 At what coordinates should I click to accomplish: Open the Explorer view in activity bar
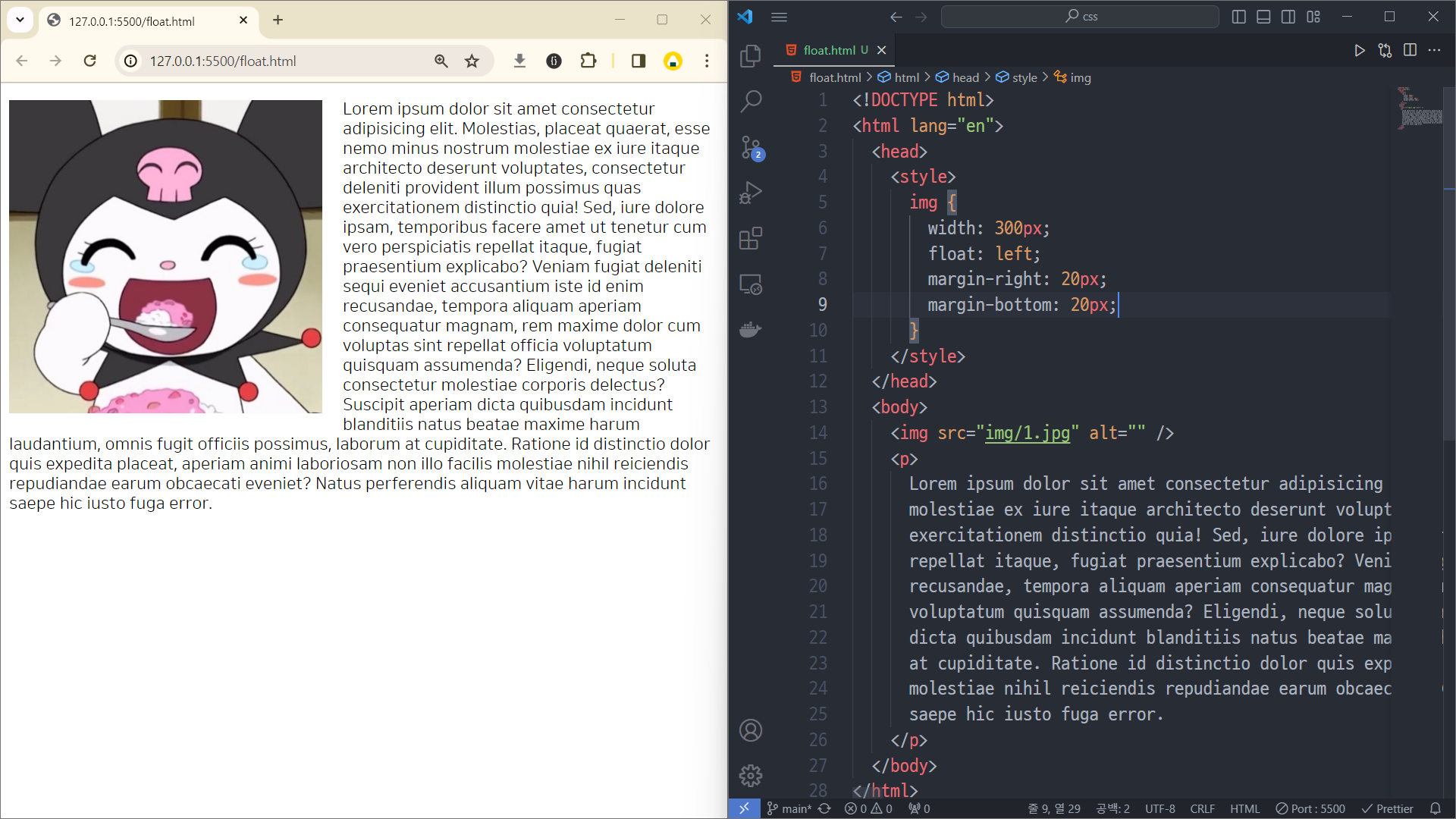[x=750, y=55]
